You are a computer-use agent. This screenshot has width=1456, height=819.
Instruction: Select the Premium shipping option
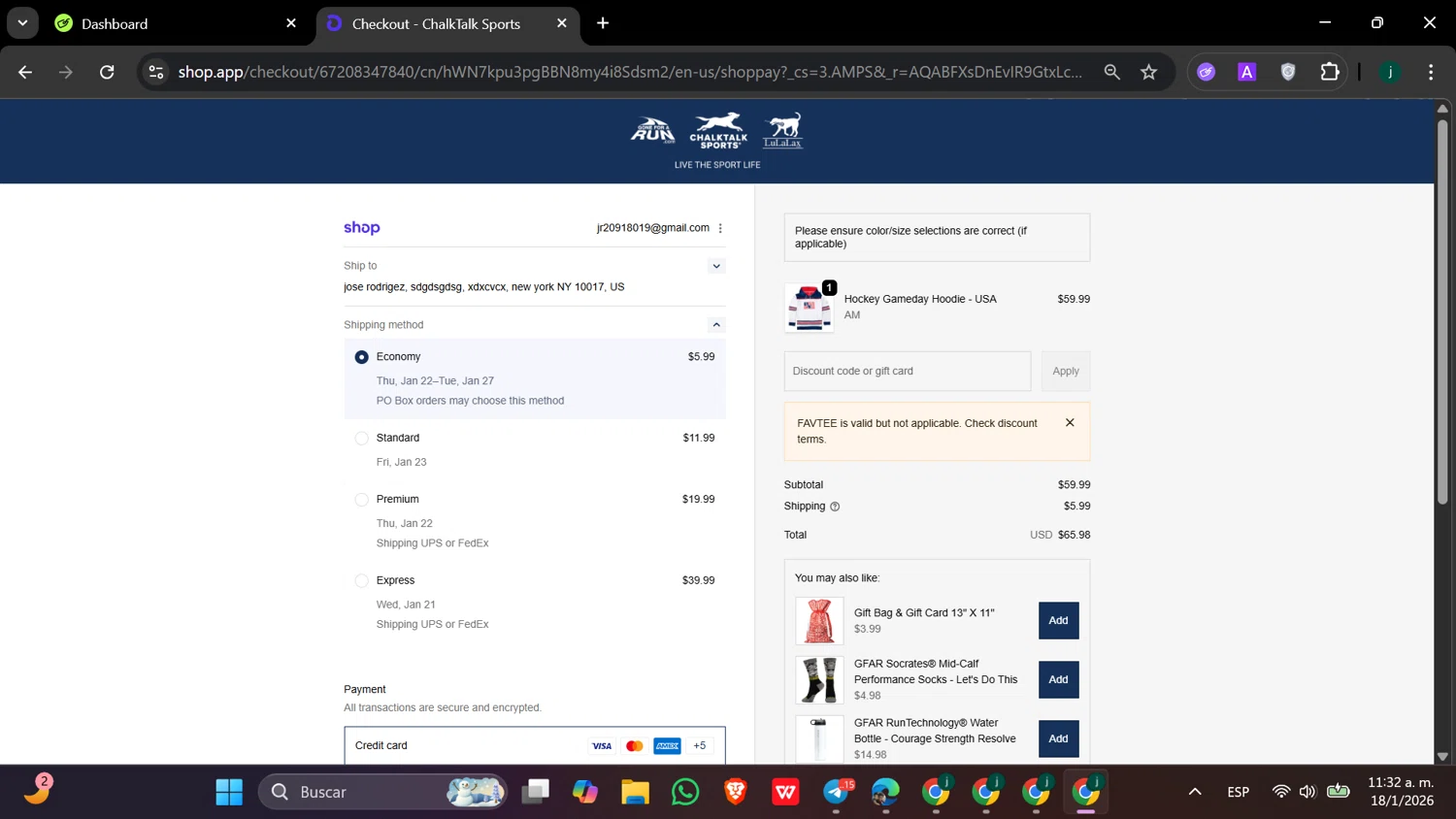(x=362, y=500)
